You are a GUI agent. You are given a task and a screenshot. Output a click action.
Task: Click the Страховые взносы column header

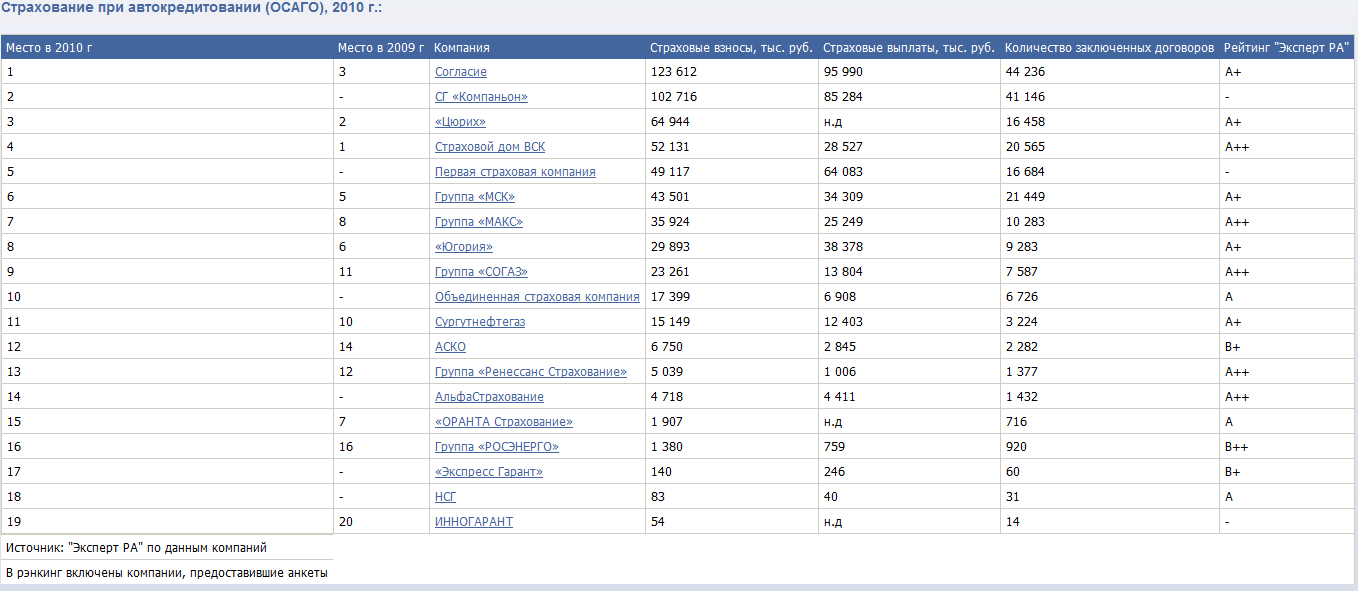click(730, 48)
